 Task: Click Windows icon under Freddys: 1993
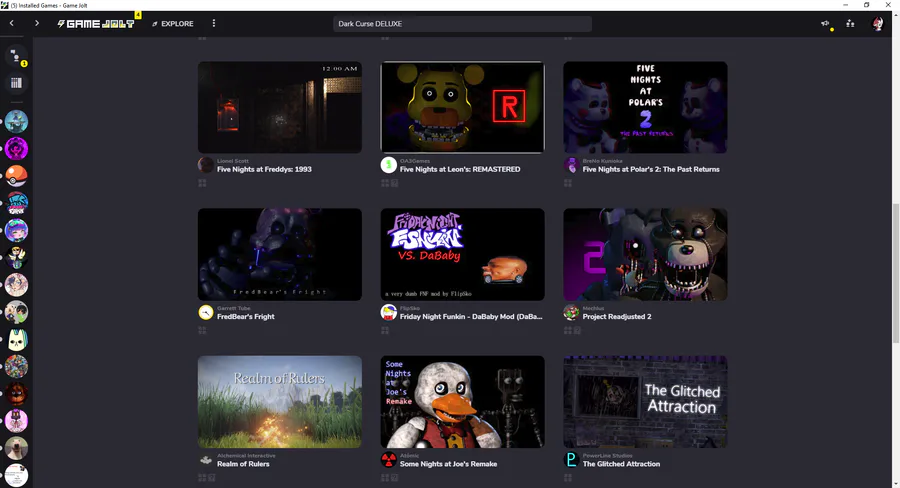(x=202, y=183)
